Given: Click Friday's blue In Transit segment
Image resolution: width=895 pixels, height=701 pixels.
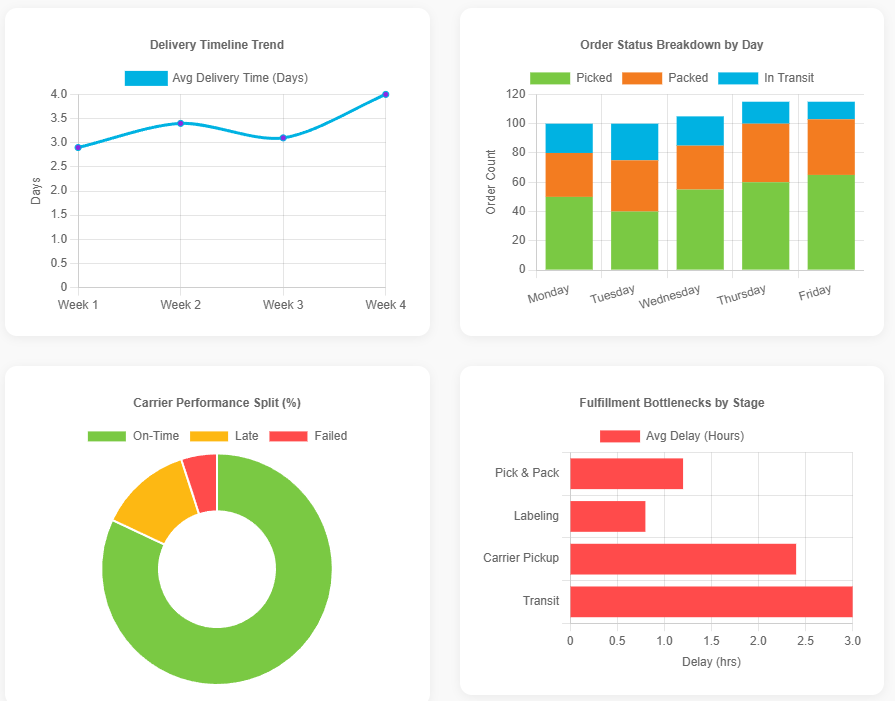Looking at the screenshot, I should tap(831, 110).
